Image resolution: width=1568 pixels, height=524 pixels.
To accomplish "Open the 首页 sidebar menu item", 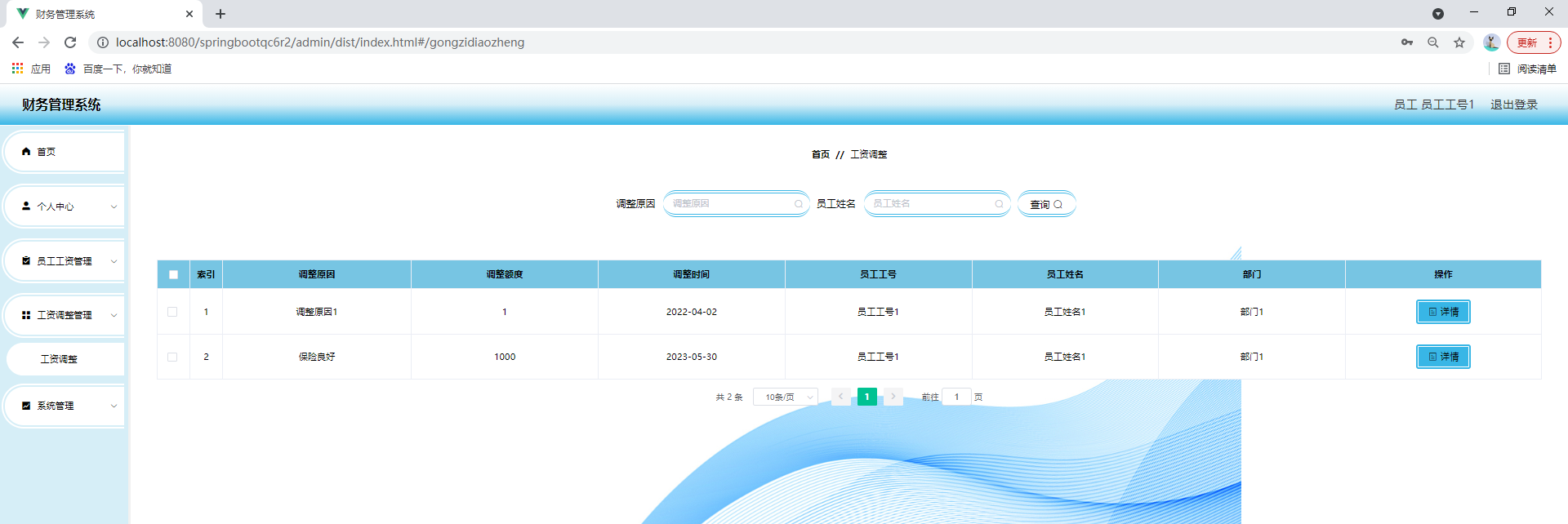I will point(47,152).
